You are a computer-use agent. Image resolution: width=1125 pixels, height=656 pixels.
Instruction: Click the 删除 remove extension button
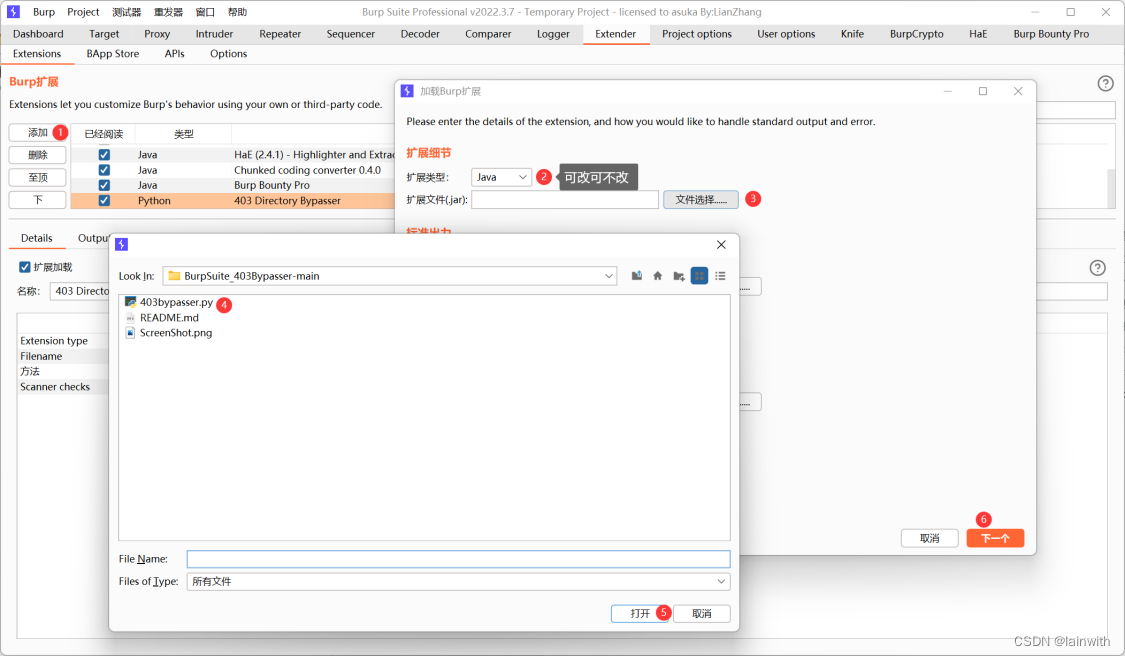37,155
